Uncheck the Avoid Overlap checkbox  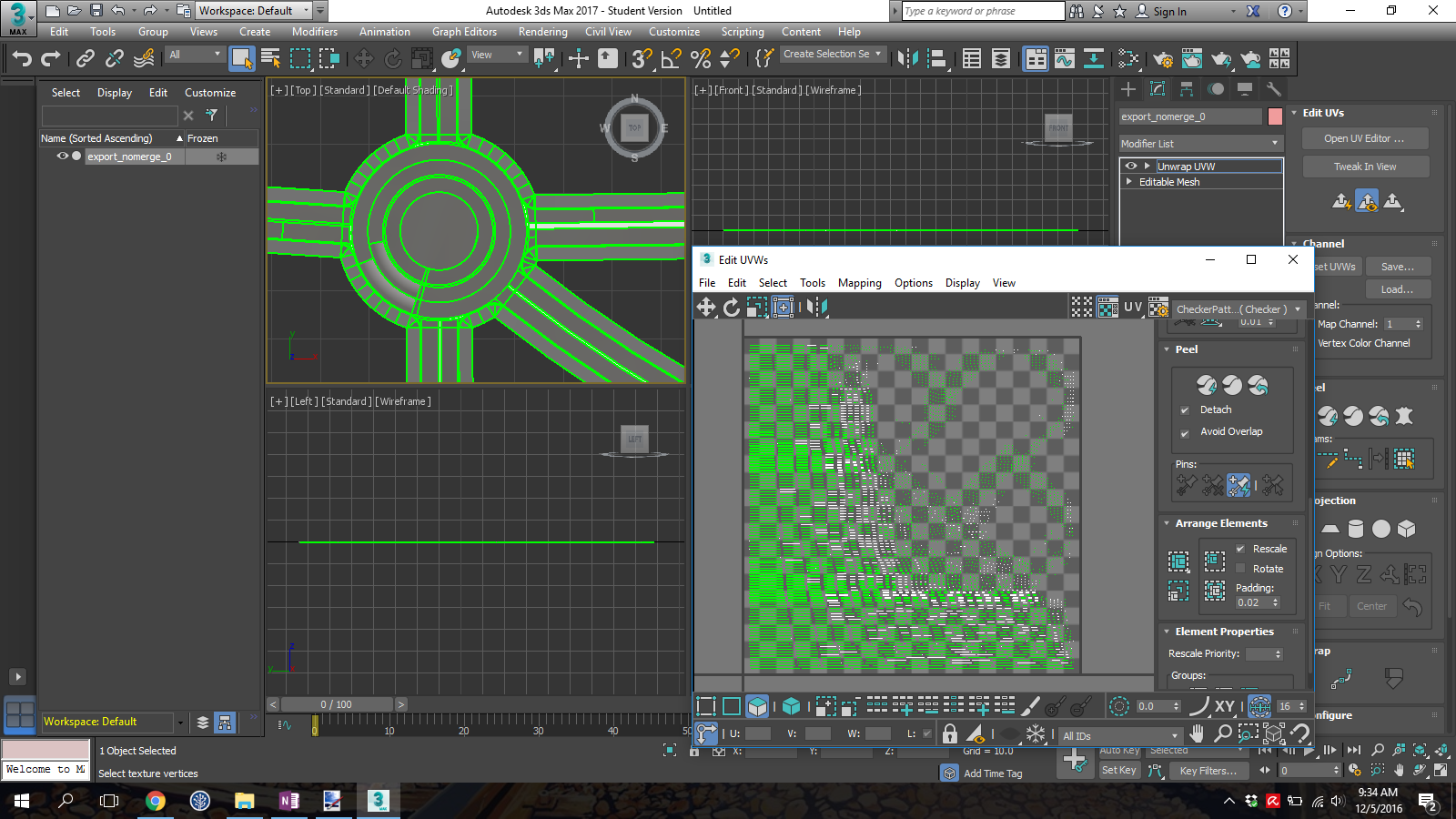1185,433
